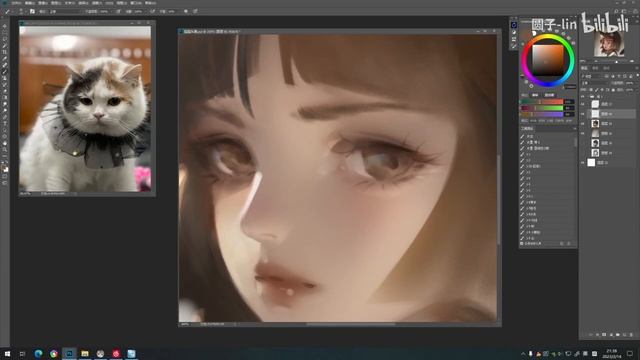Image resolution: width=640 pixels, height=360 pixels.
Task: Click the main document vertical scrollbar
Action: click(499, 200)
